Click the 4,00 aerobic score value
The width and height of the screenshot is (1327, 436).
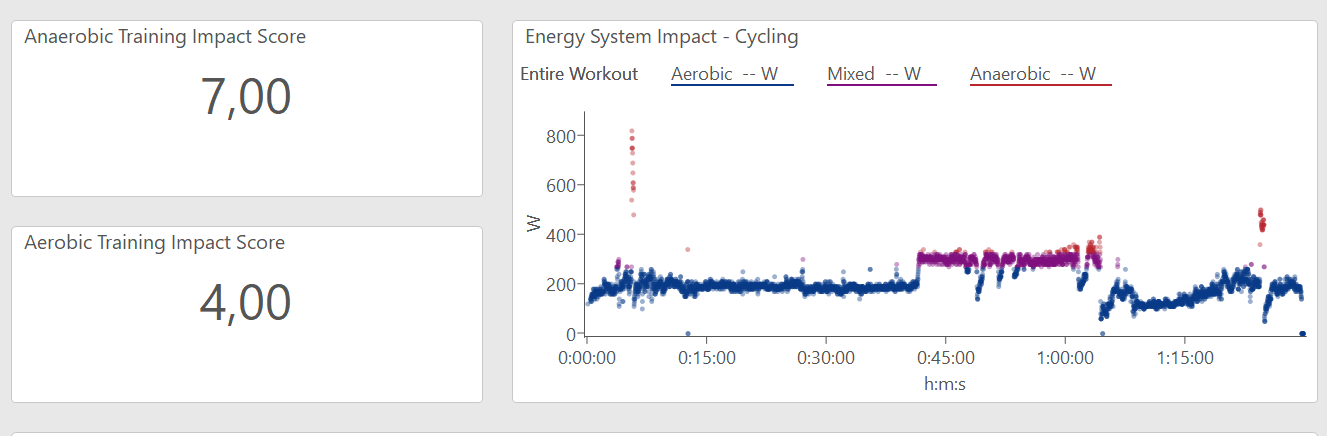pos(246,303)
